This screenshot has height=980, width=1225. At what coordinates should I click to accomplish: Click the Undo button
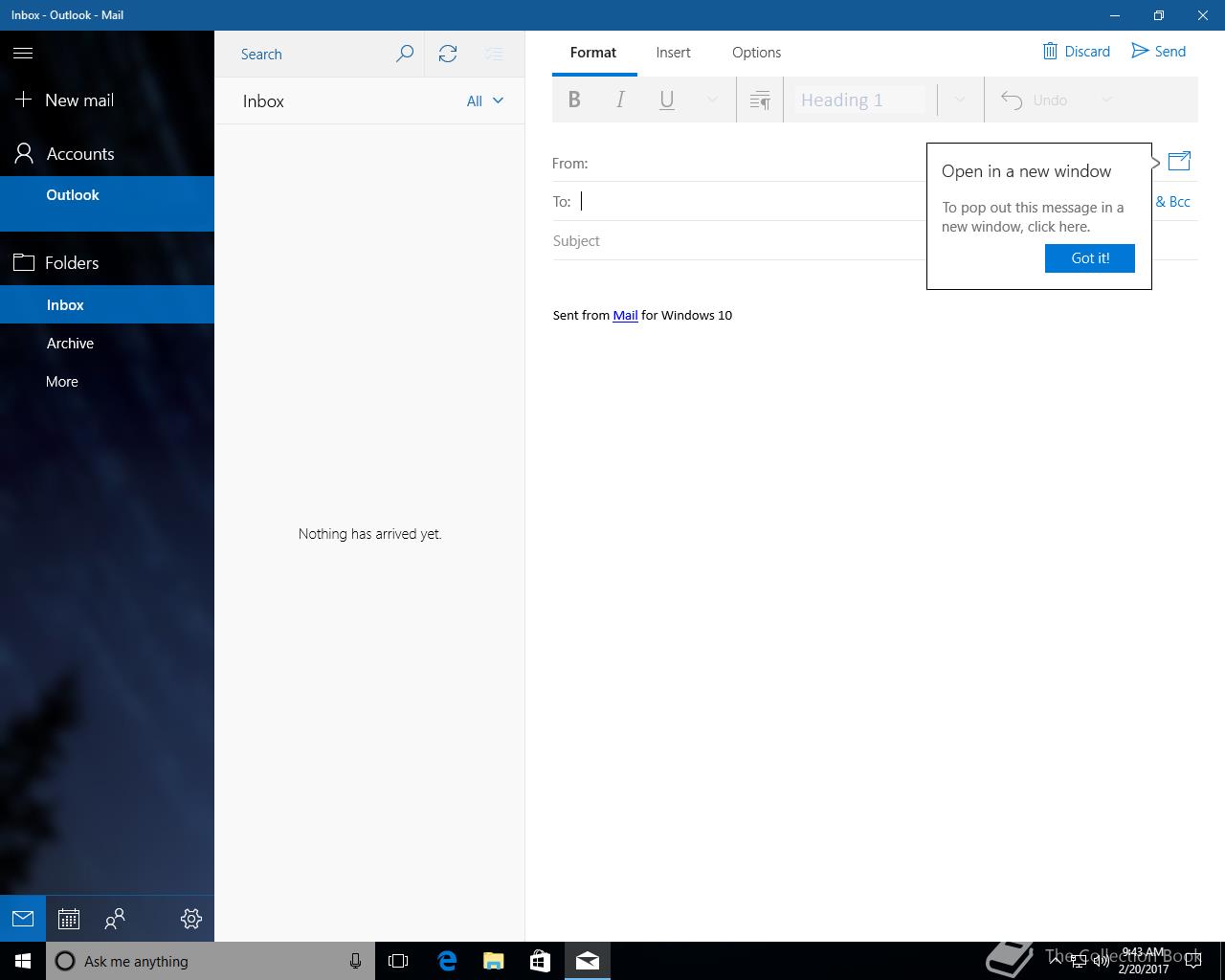(x=1035, y=100)
